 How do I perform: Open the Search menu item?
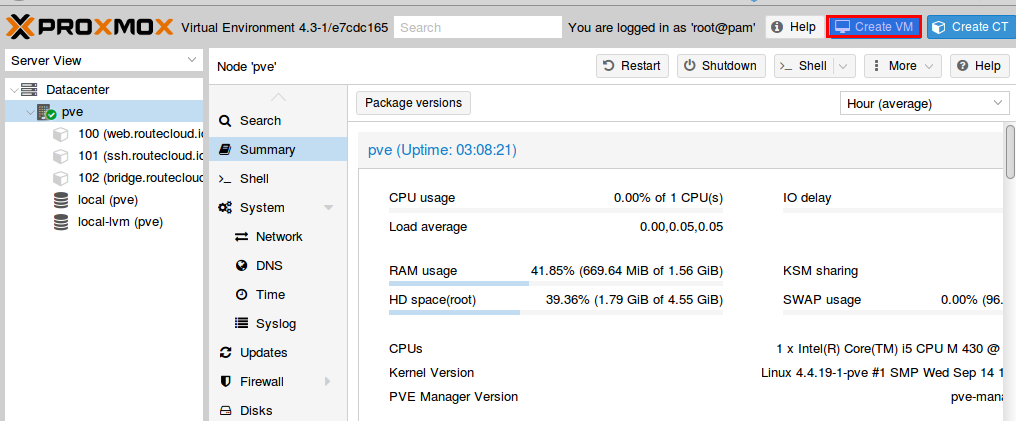click(278, 120)
